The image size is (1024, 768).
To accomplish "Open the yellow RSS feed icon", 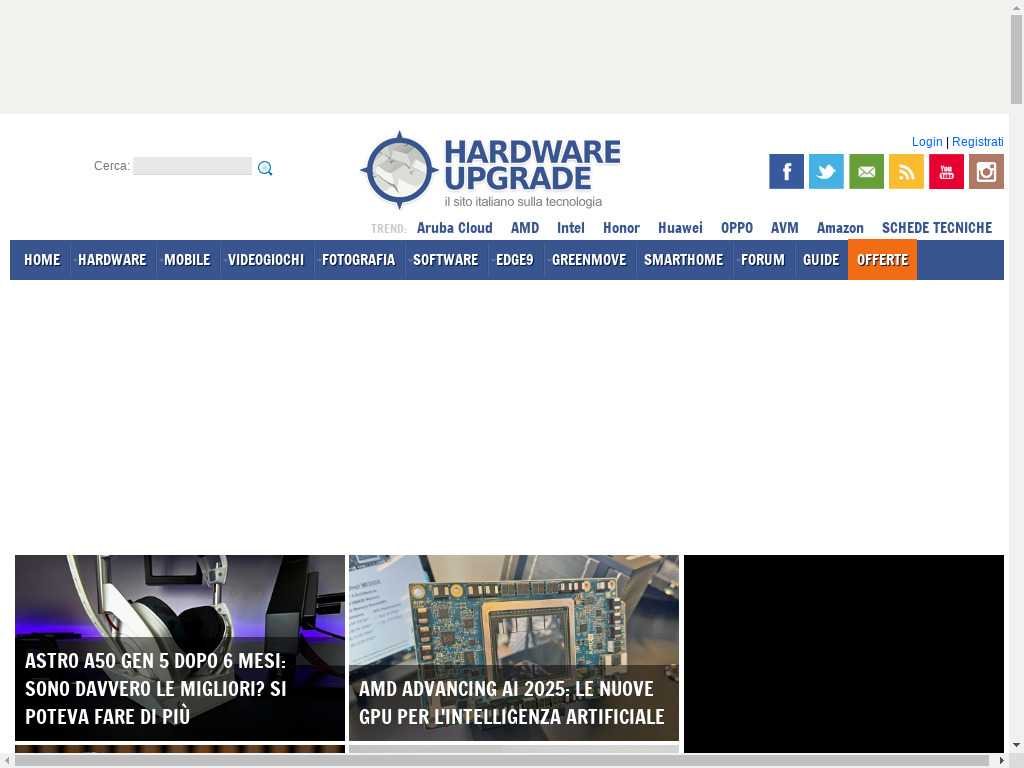I will [906, 171].
